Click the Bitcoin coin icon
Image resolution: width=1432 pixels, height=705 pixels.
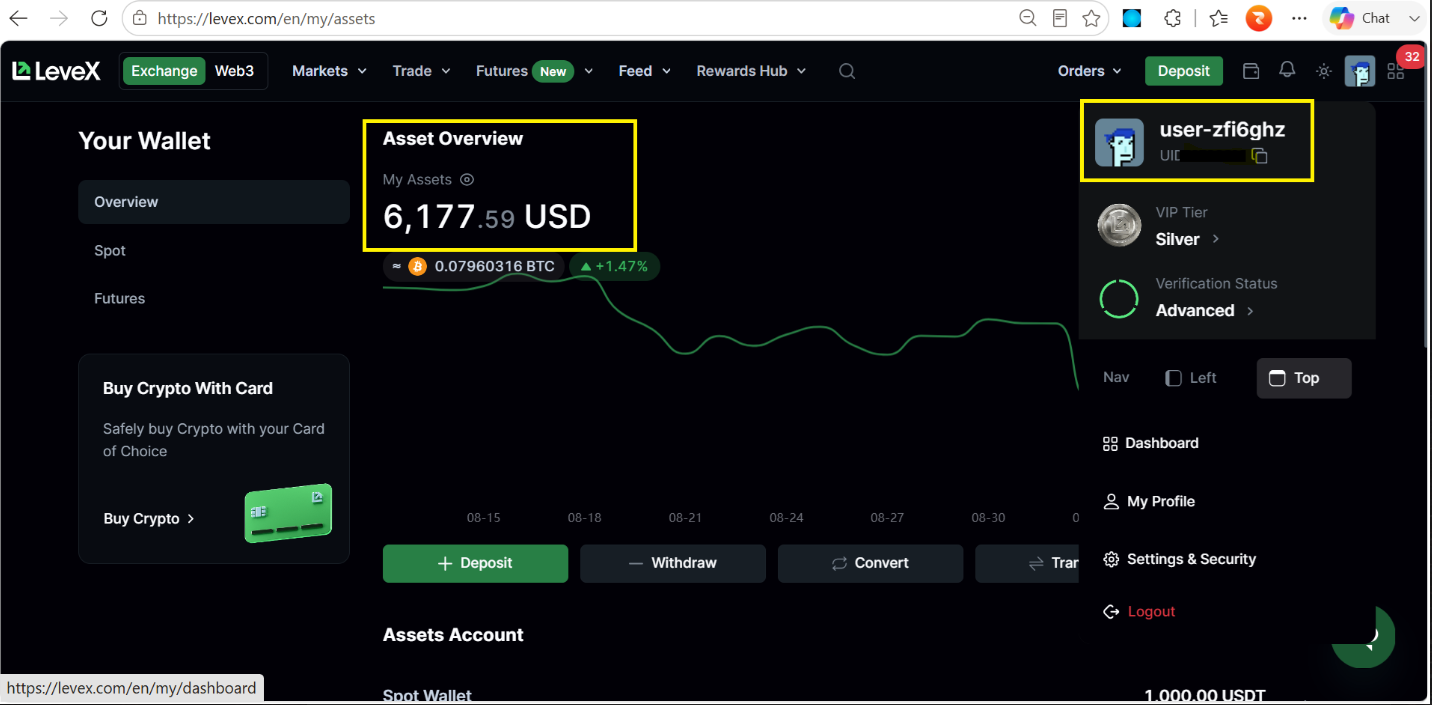pos(417,266)
